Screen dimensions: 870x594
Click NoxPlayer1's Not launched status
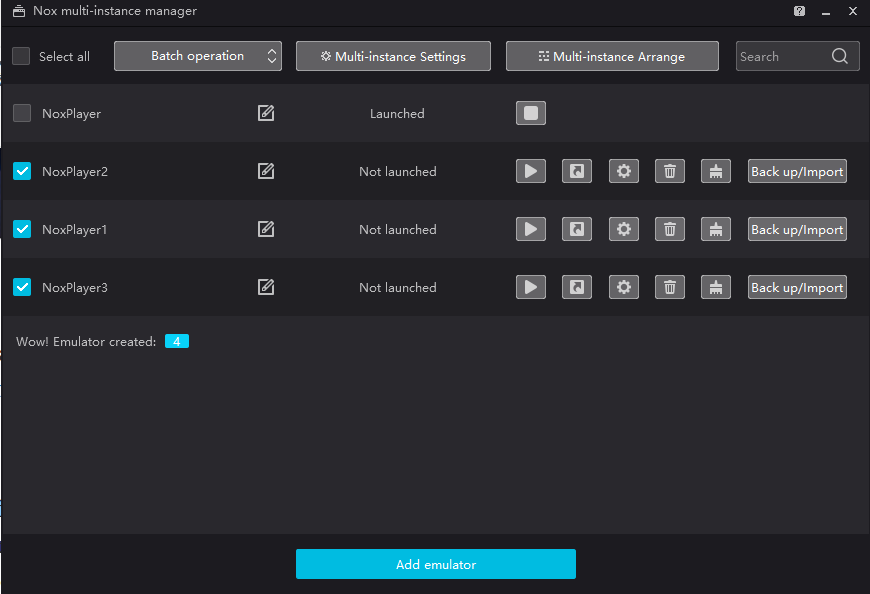pos(398,230)
